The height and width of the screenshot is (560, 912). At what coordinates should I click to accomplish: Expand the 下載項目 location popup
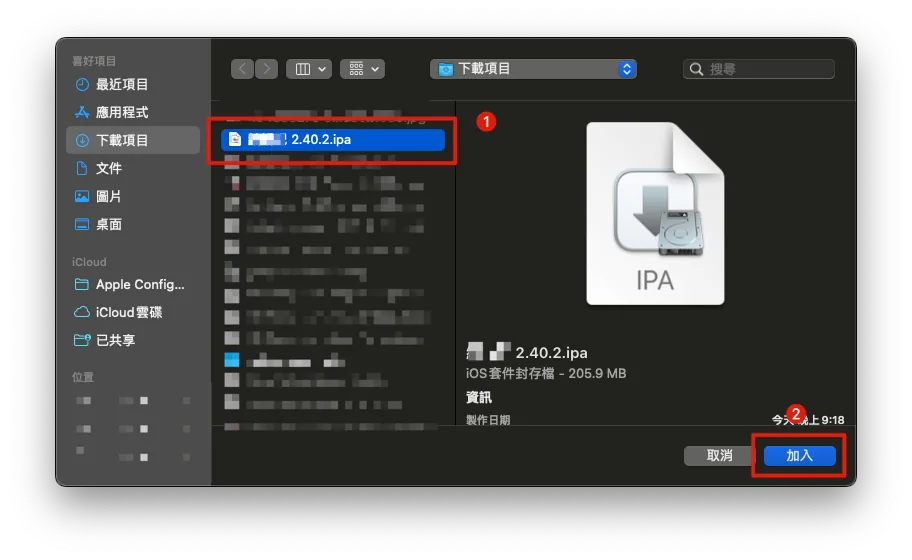point(533,69)
